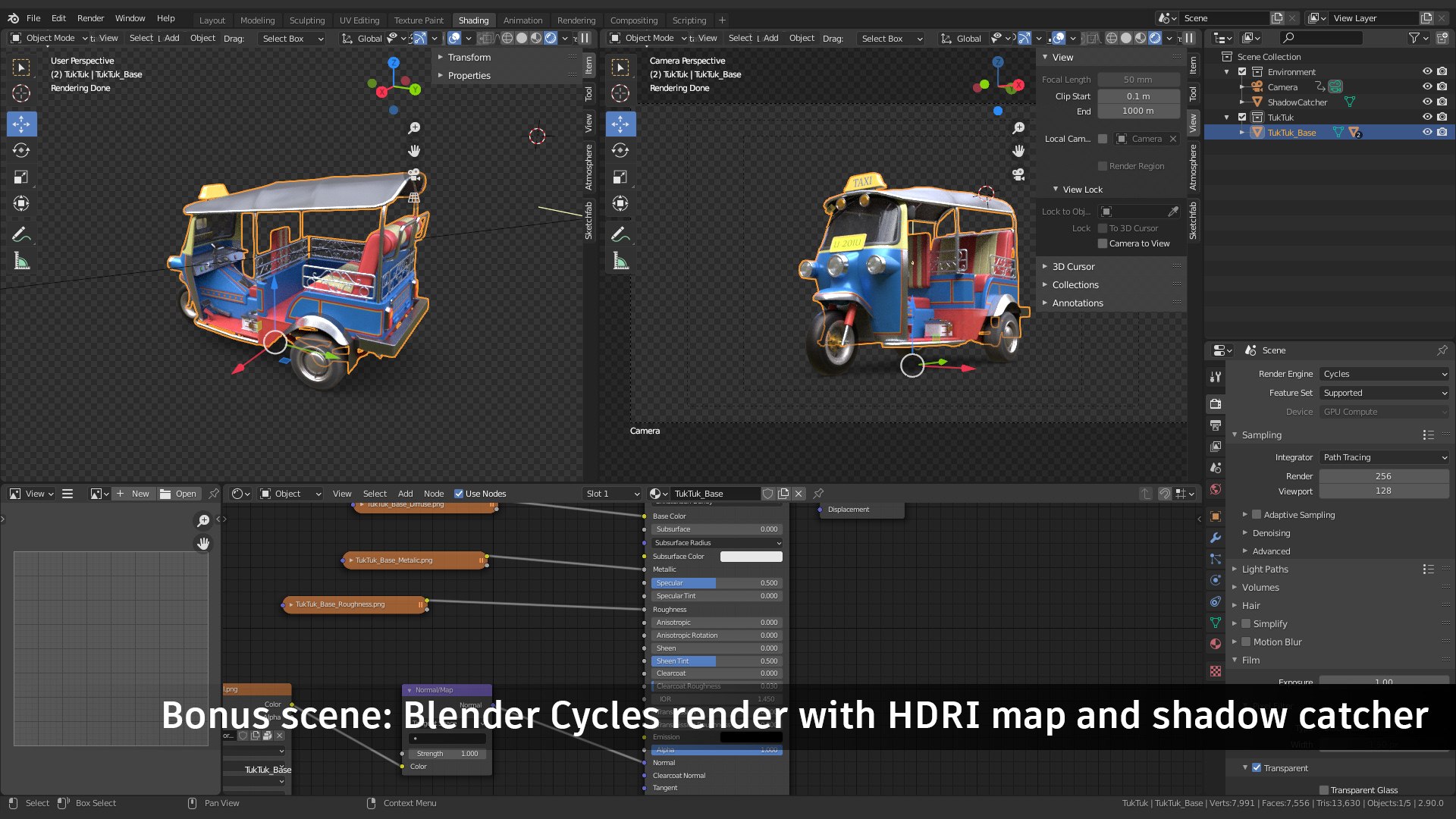Click the Select Box tool in Camera Perspective viewport

pos(620,67)
